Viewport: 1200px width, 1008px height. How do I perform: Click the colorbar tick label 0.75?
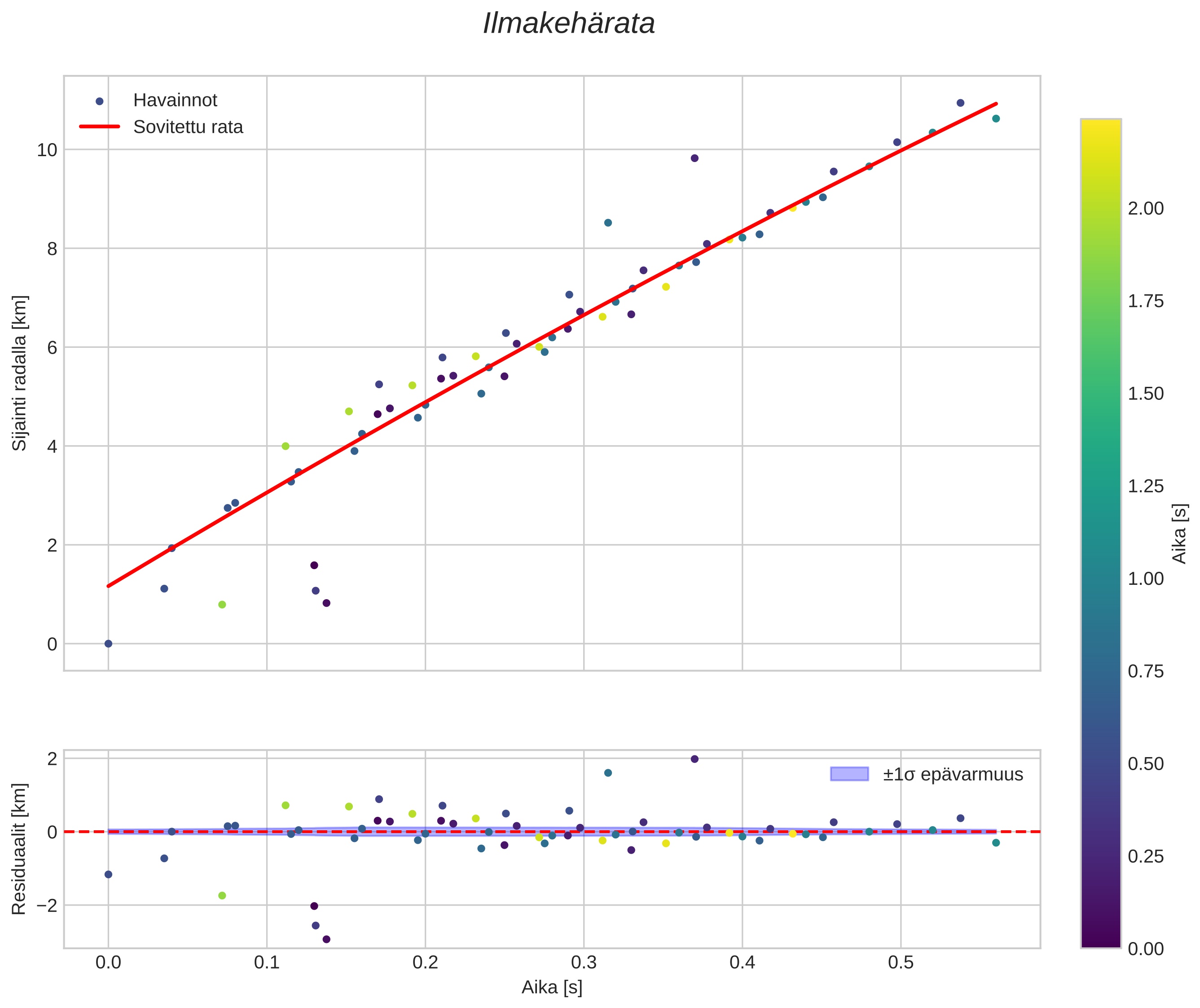[1145, 671]
